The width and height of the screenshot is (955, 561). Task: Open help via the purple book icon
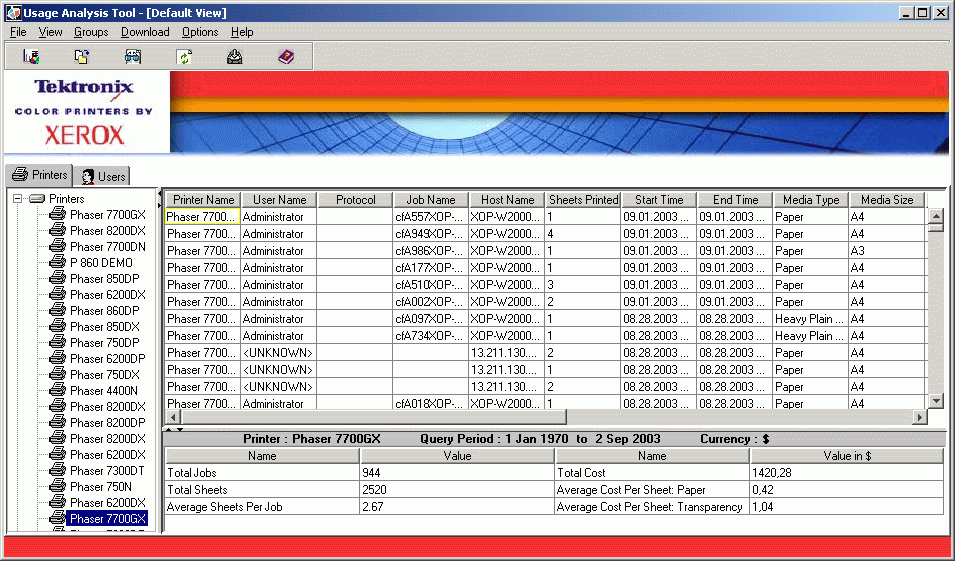286,57
